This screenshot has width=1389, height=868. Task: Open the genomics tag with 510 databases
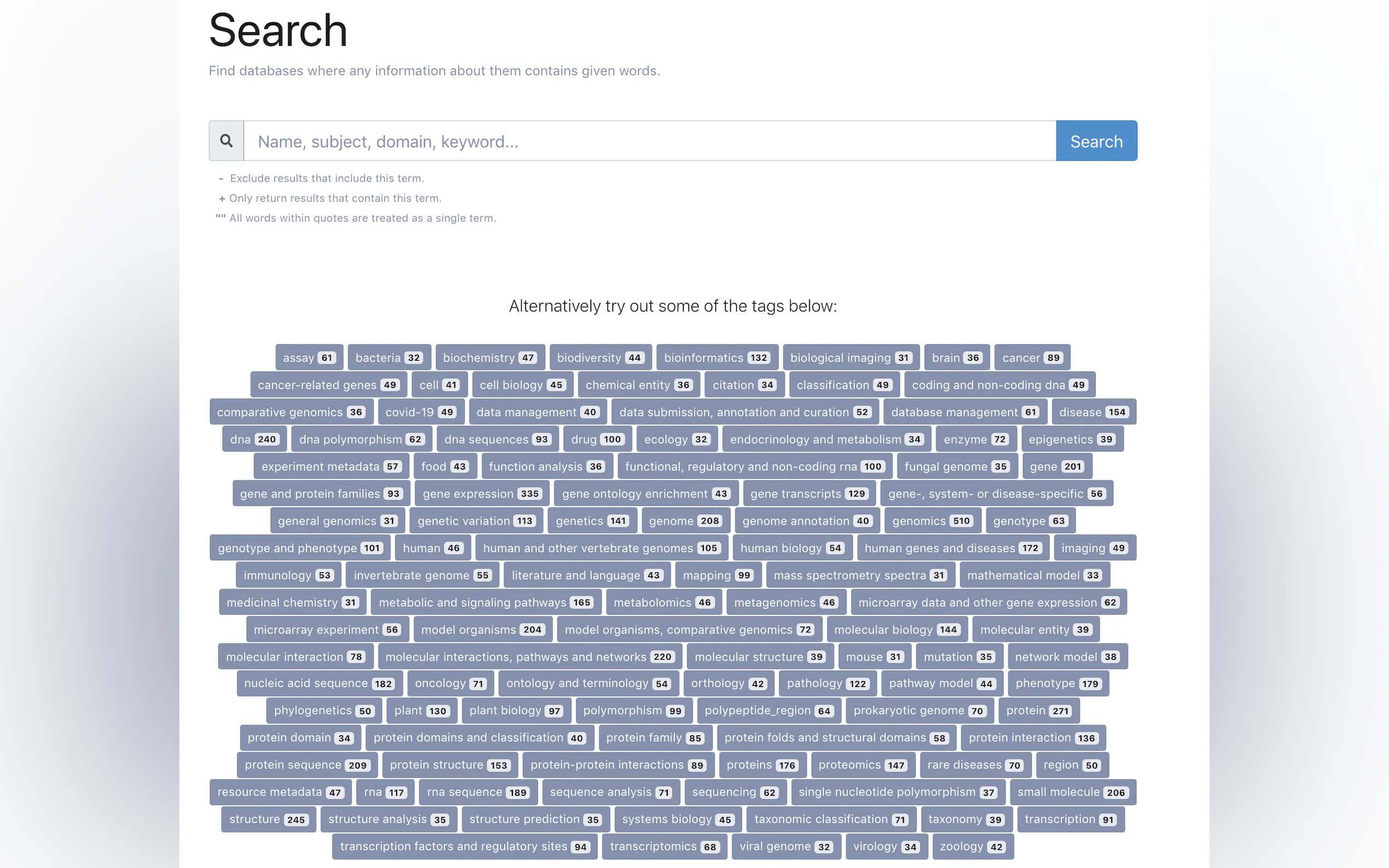click(x=931, y=521)
